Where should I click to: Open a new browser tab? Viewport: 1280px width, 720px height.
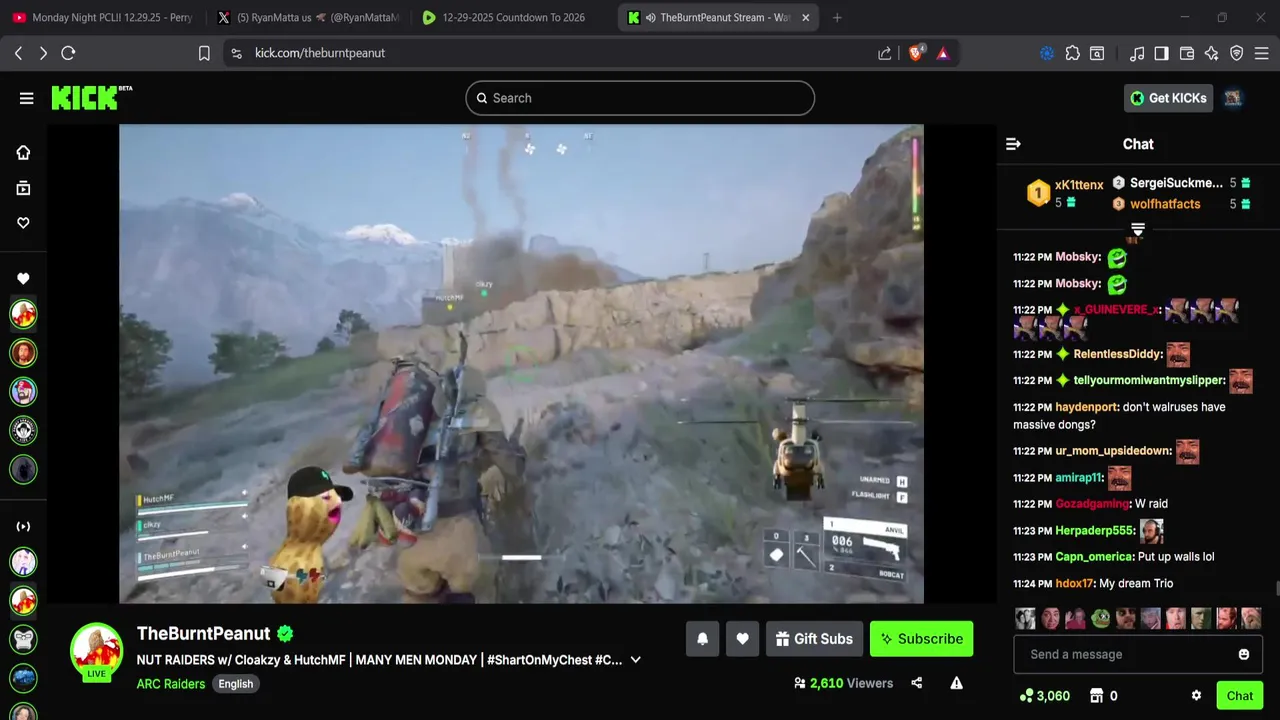pos(837,17)
